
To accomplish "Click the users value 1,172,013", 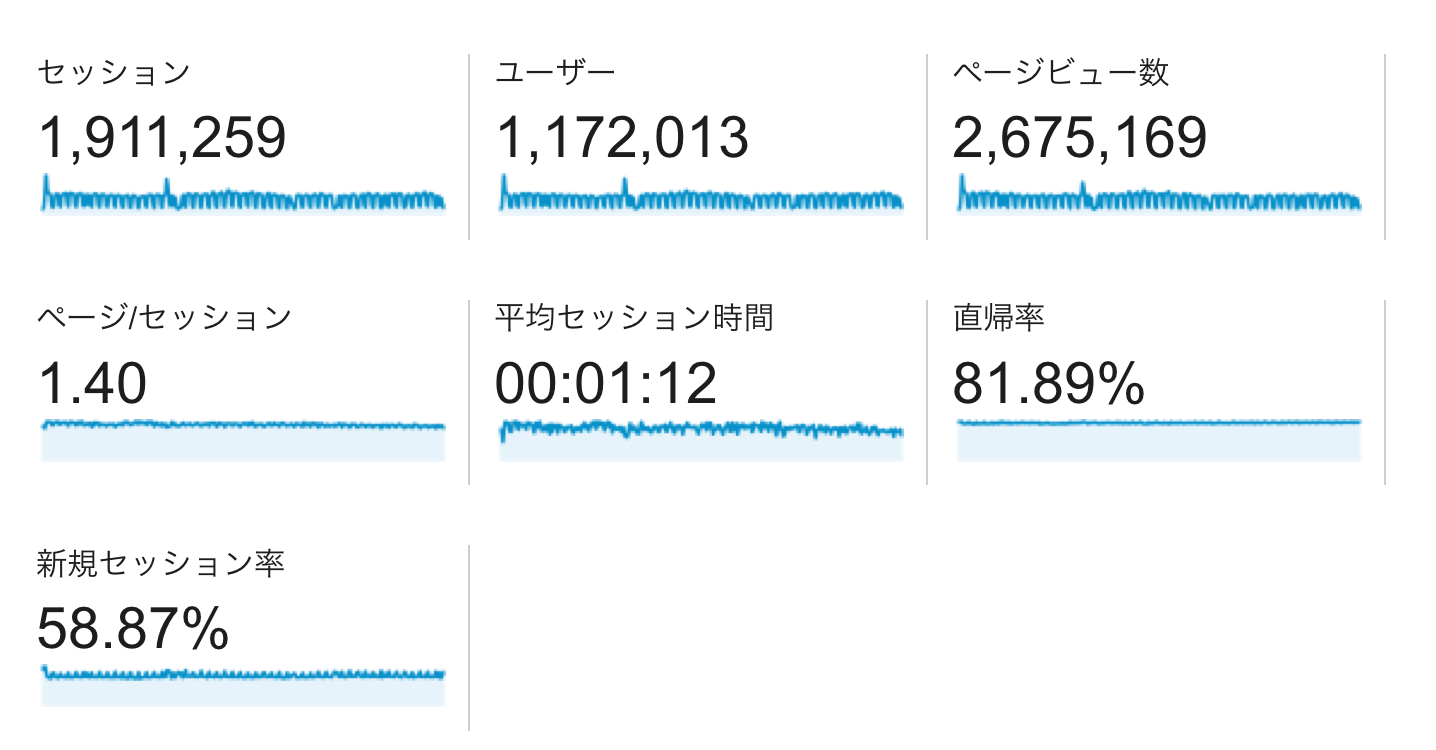I will (622, 138).
